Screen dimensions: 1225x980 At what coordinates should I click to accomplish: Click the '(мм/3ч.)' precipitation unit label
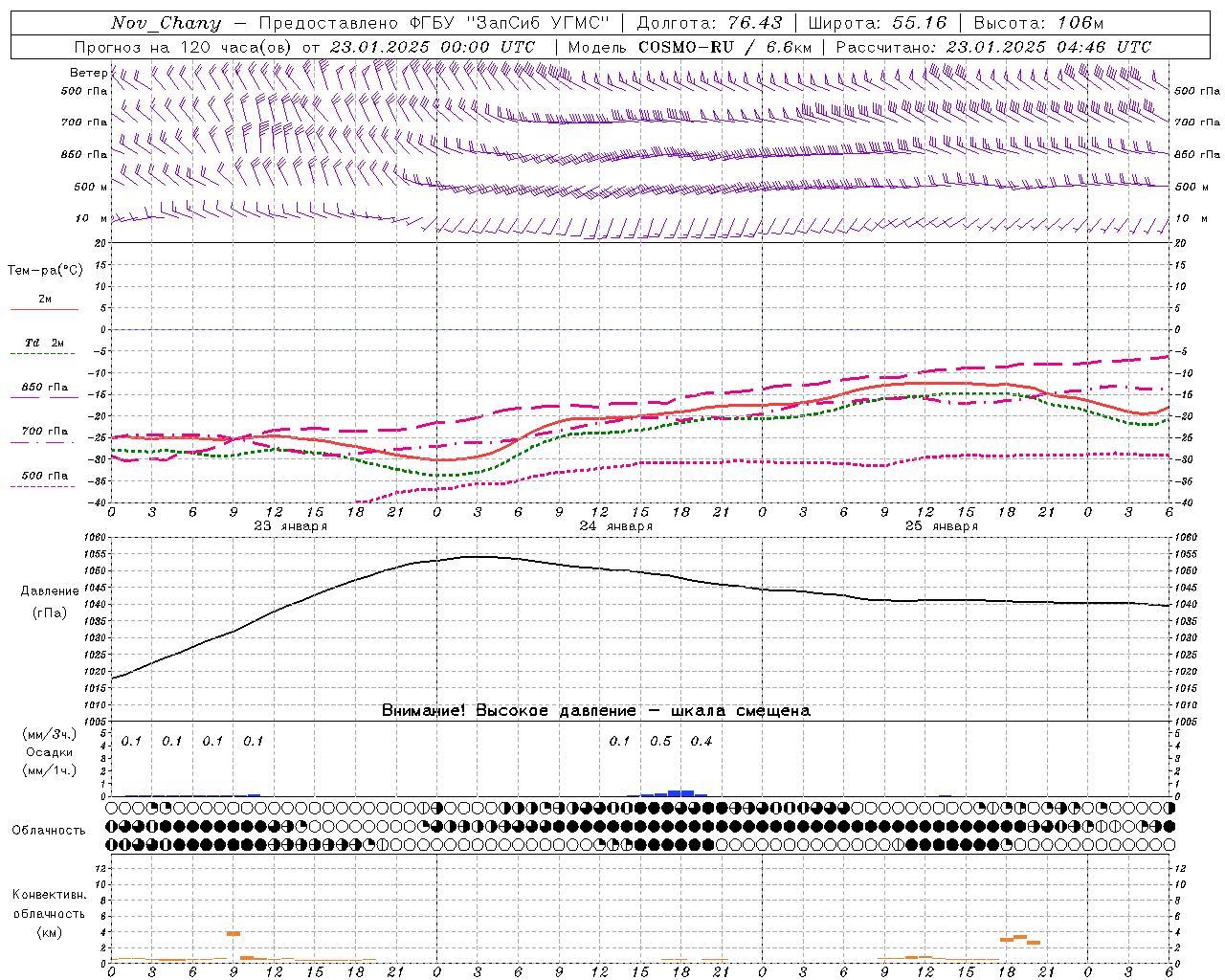(50, 734)
